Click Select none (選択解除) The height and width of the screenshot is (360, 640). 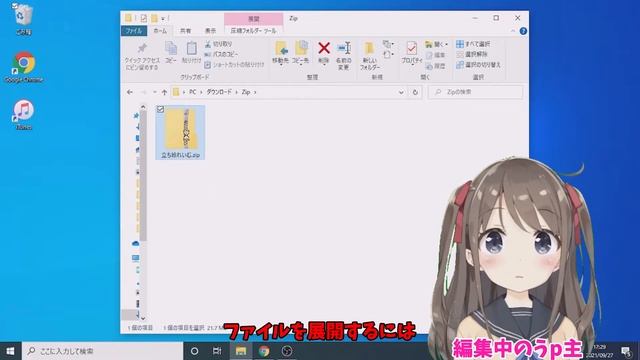tap(472, 54)
